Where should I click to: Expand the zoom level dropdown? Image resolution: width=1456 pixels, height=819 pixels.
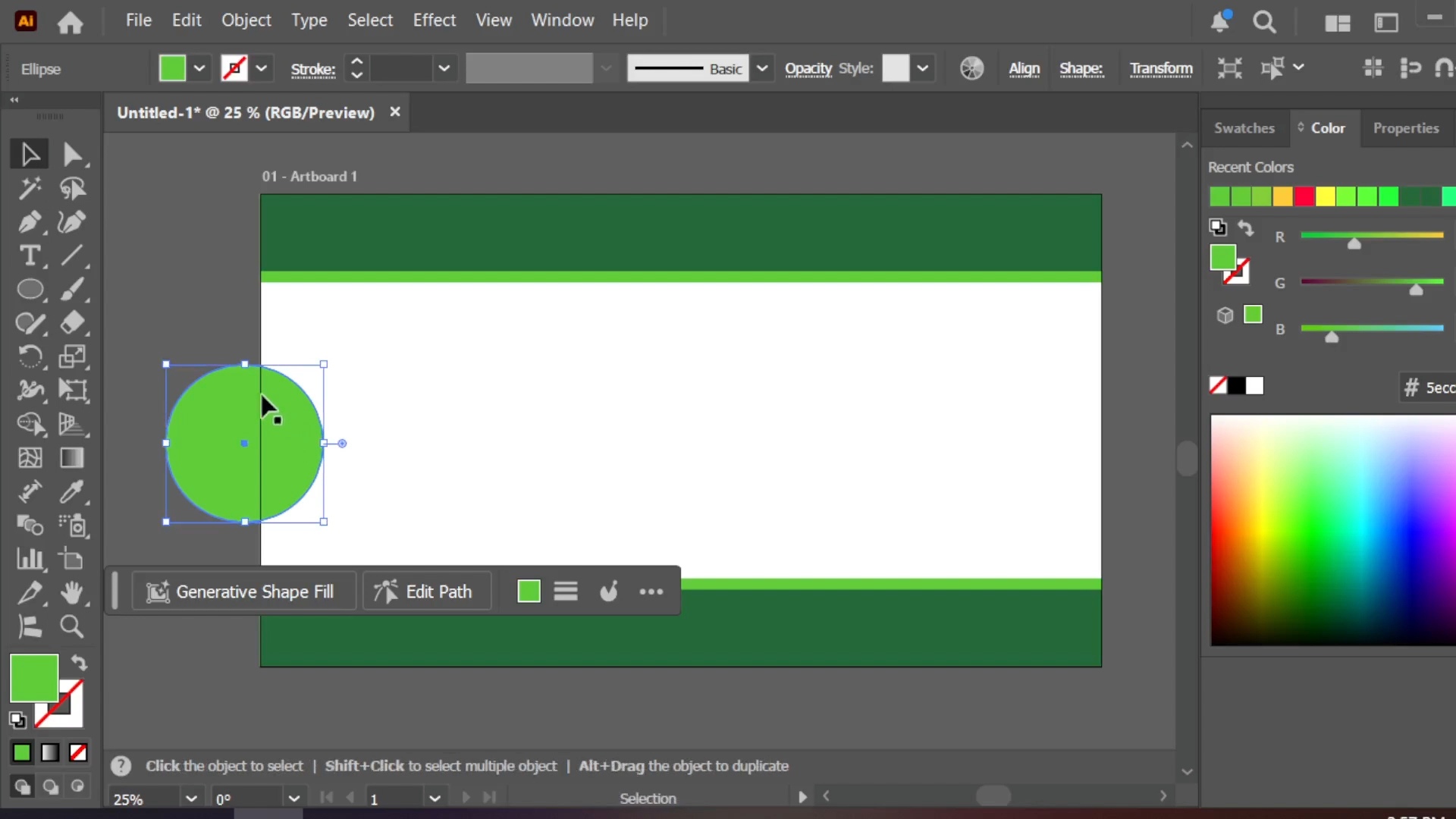(x=191, y=799)
